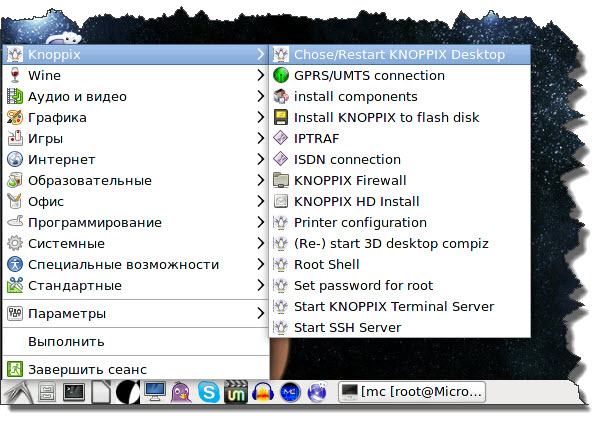The width and height of the screenshot is (607, 421).
Task: Click the scissors Стандартные icon
Action: tap(15, 285)
